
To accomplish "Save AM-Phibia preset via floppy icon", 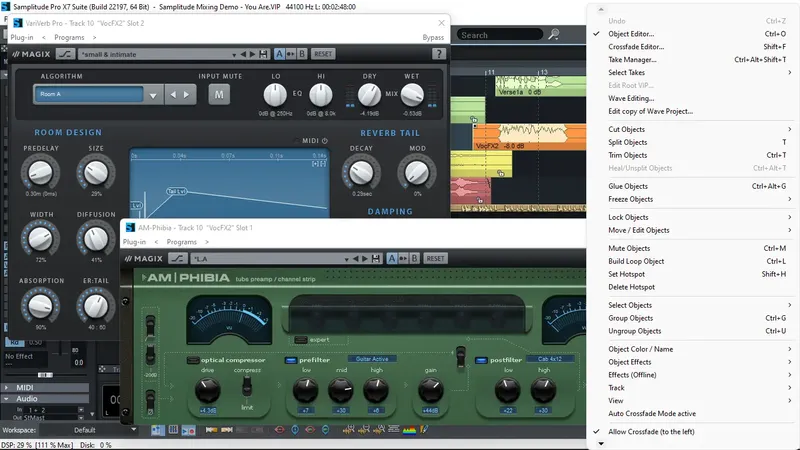I will click(376, 259).
